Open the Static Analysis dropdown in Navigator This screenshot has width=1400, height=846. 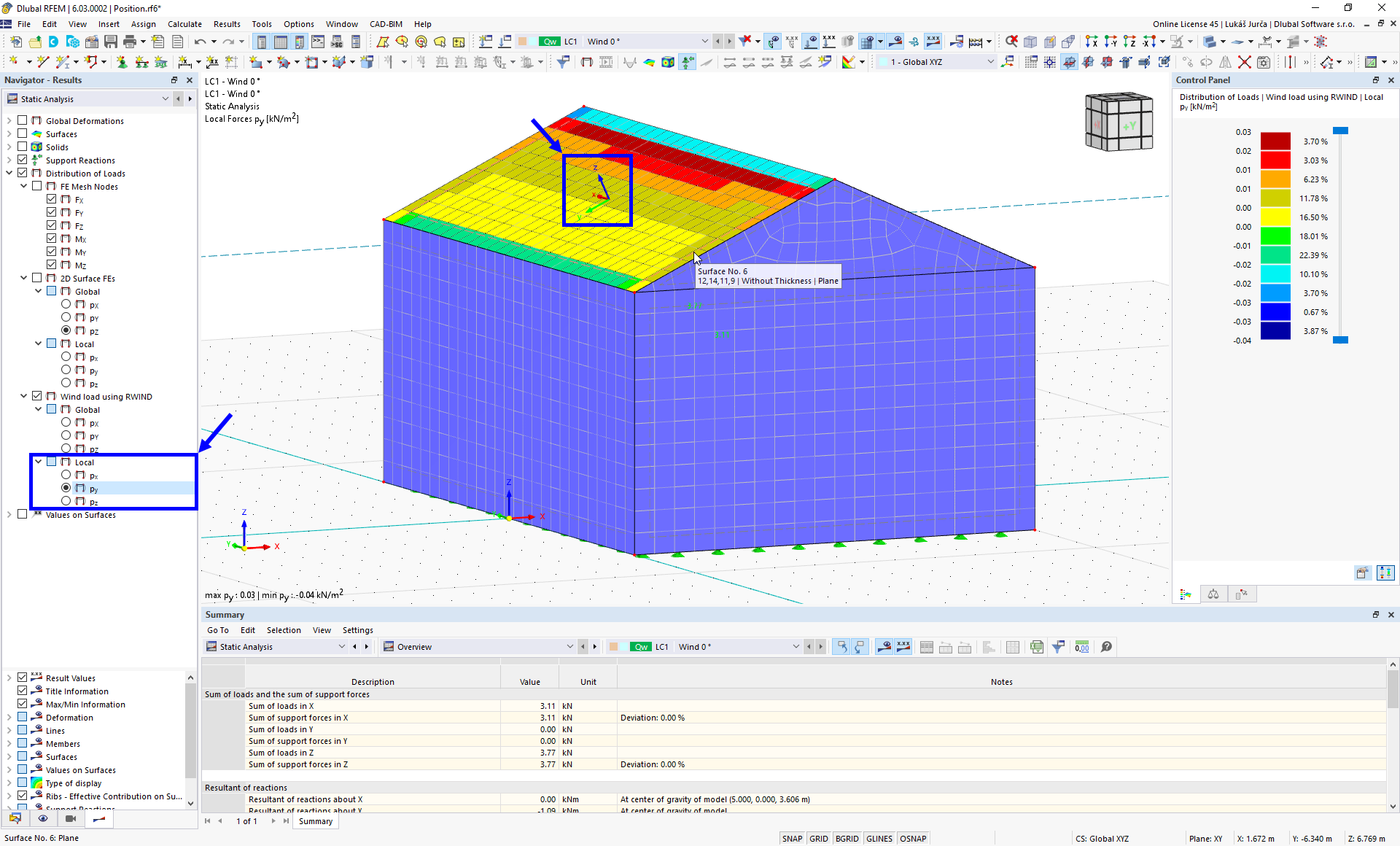coord(165,98)
